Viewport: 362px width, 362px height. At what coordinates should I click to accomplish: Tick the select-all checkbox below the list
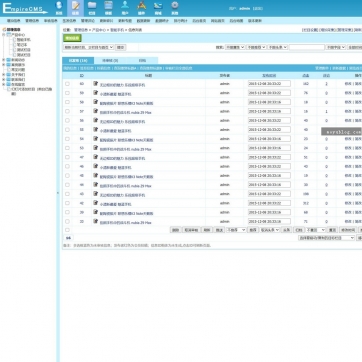(x=67, y=230)
